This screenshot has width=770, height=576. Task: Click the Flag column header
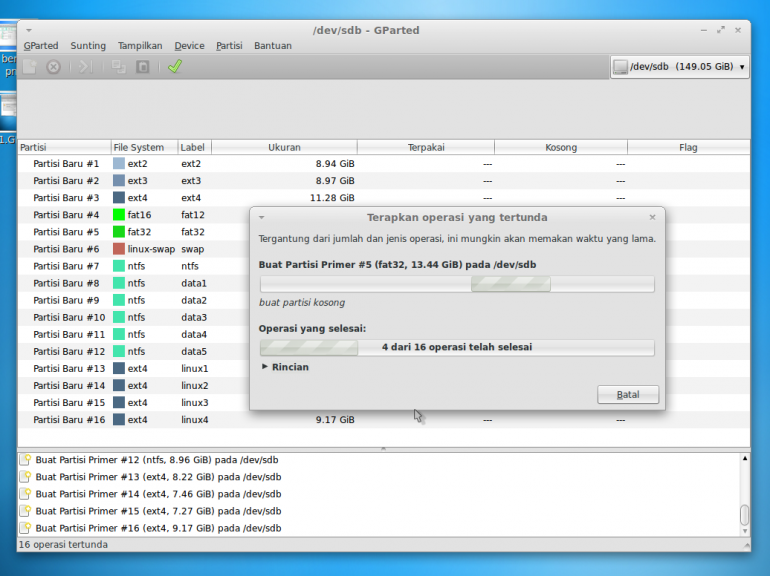[688, 147]
